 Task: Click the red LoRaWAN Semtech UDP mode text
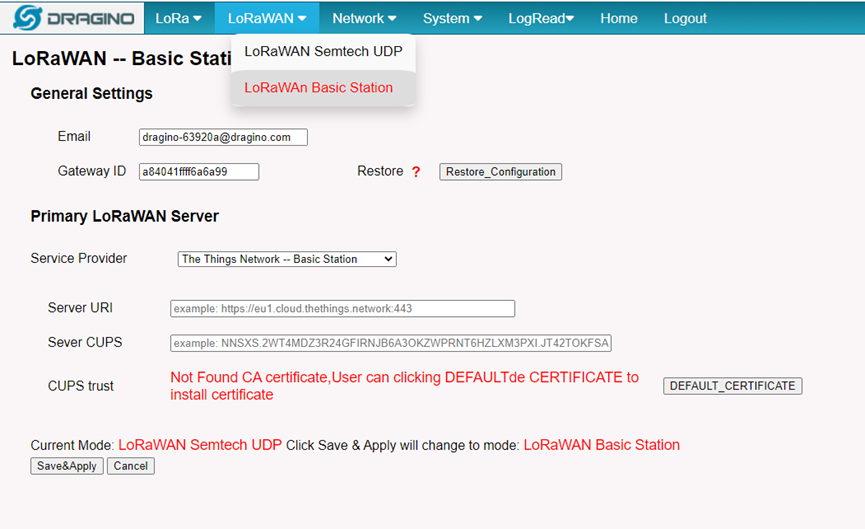[x=200, y=445]
